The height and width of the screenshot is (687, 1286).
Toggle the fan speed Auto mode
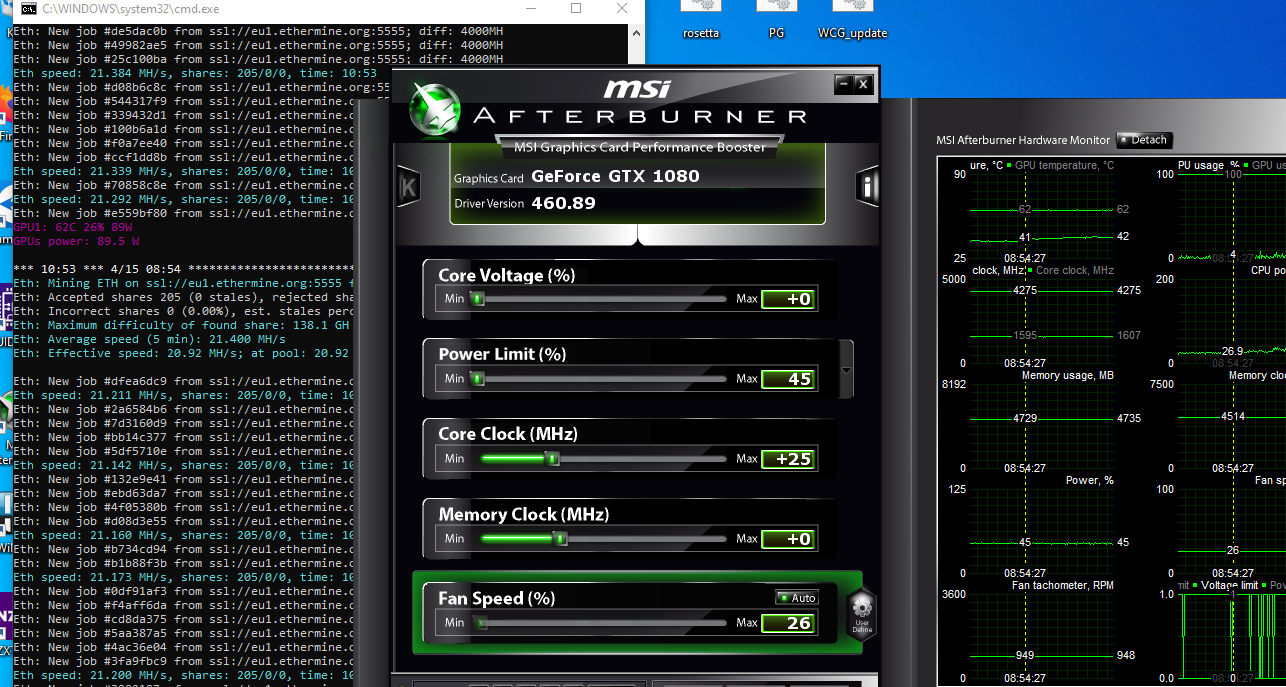(x=797, y=598)
